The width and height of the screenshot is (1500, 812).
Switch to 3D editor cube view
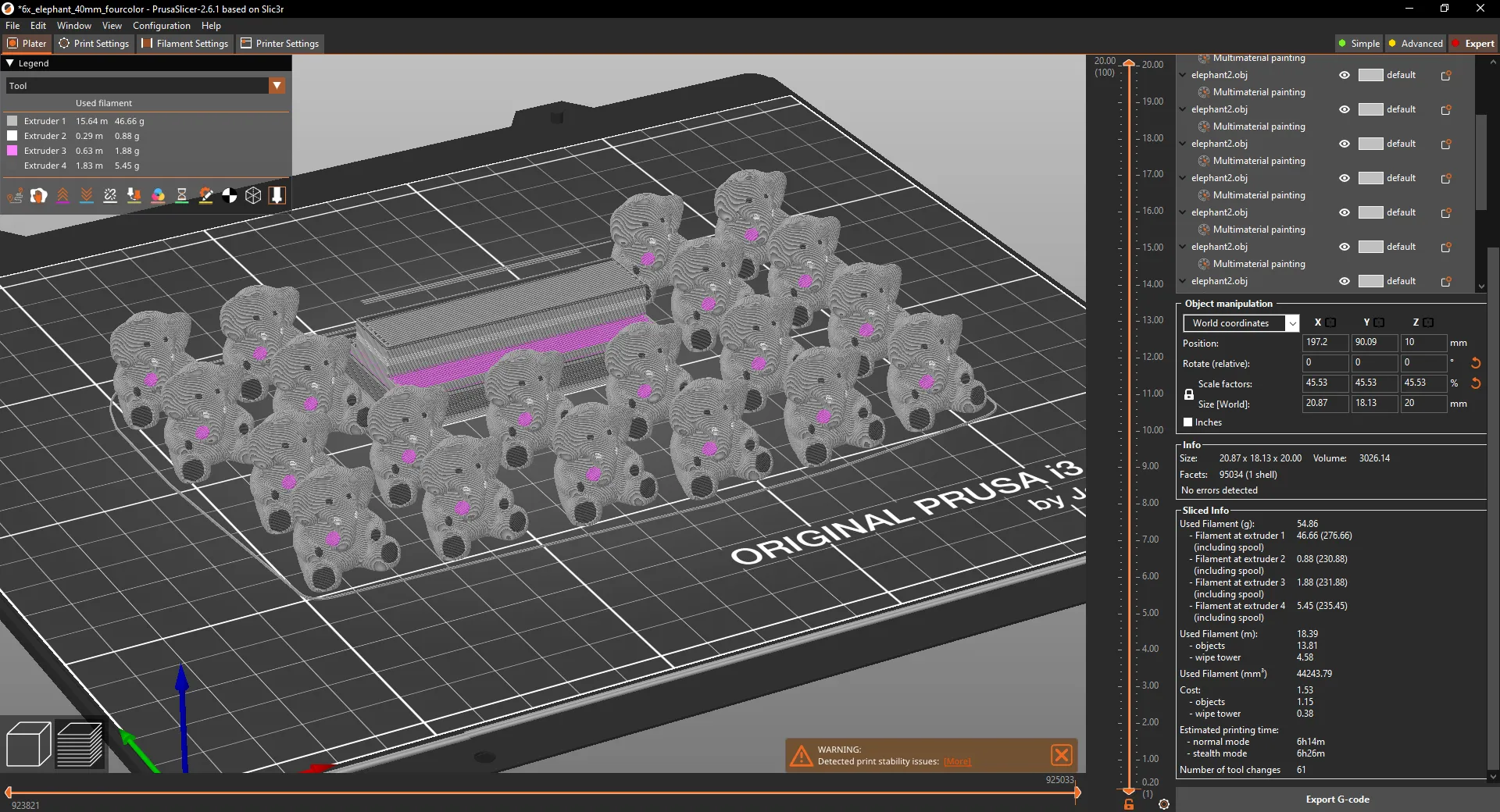pyautogui.click(x=28, y=744)
